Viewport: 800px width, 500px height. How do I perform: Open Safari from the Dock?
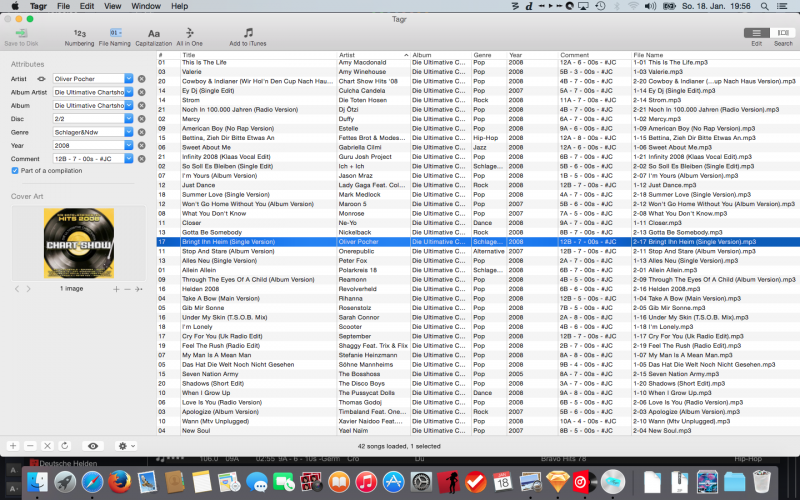click(x=92, y=482)
